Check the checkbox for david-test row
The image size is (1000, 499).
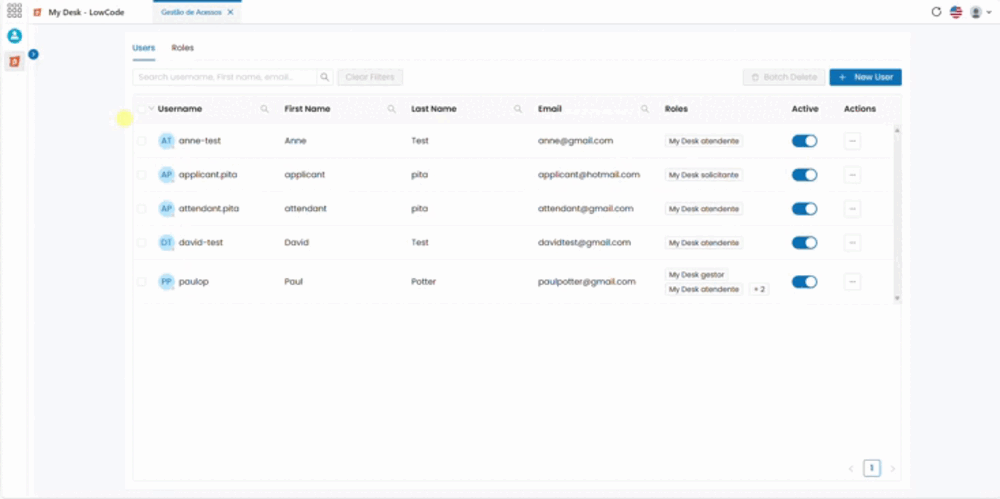click(x=142, y=243)
